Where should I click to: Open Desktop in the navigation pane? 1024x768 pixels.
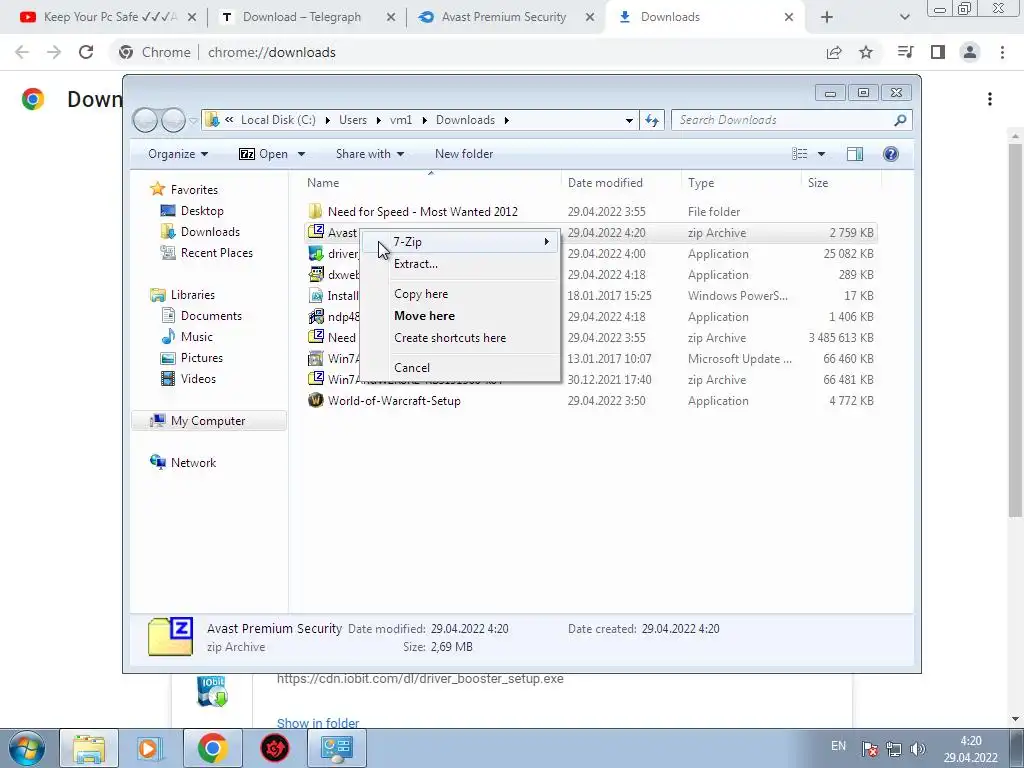[202, 211]
